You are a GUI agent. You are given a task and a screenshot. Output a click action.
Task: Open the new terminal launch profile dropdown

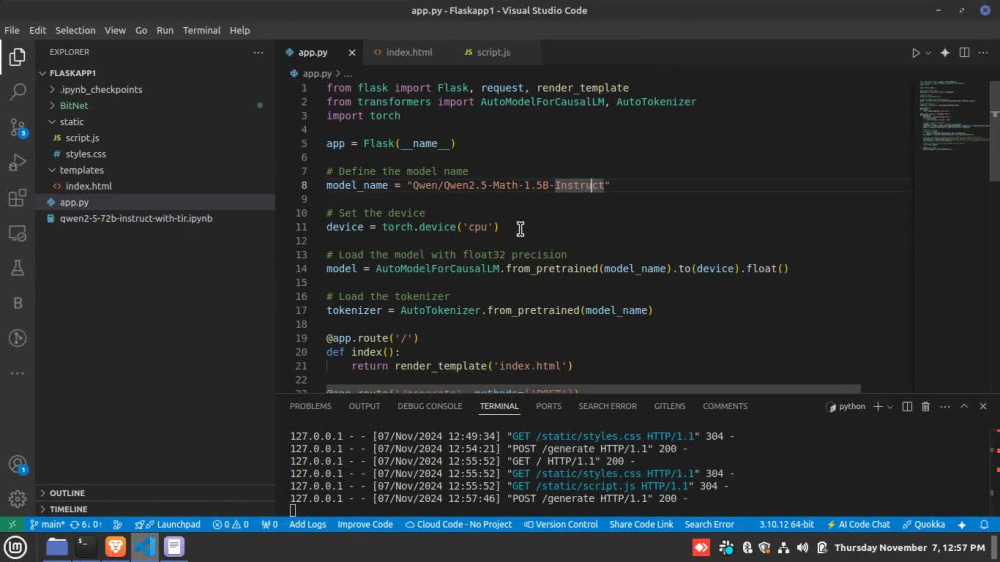[x=890, y=407]
